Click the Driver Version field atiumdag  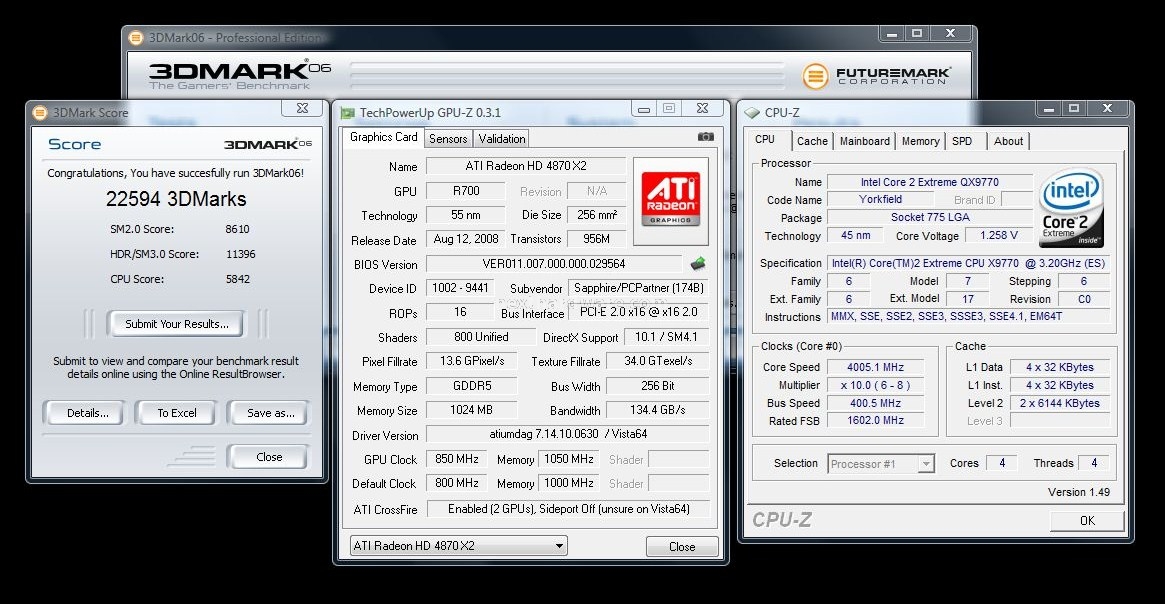(568, 434)
